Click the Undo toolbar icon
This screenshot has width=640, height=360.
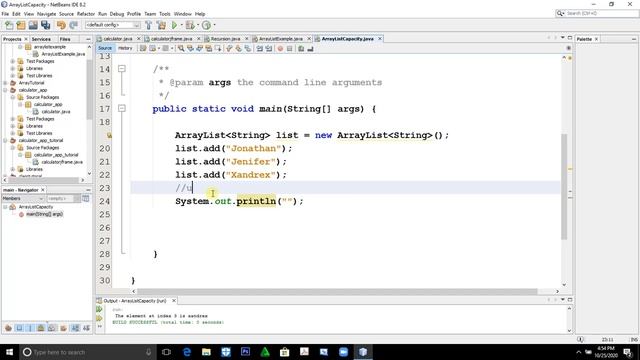(x=61, y=25)
